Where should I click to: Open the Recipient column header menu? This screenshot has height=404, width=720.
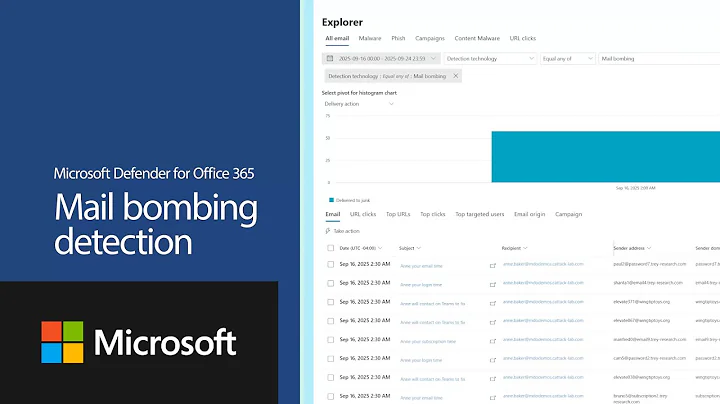pos(514,248)
